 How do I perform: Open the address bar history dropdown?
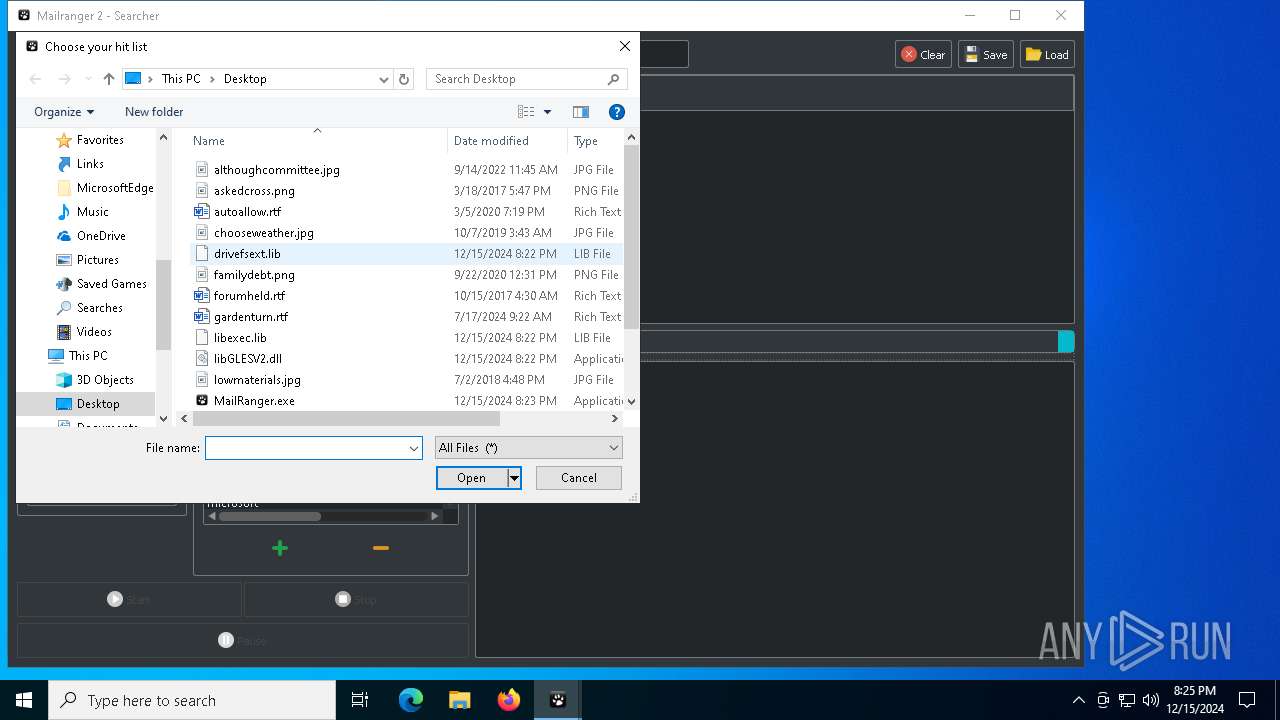[383, 79]
